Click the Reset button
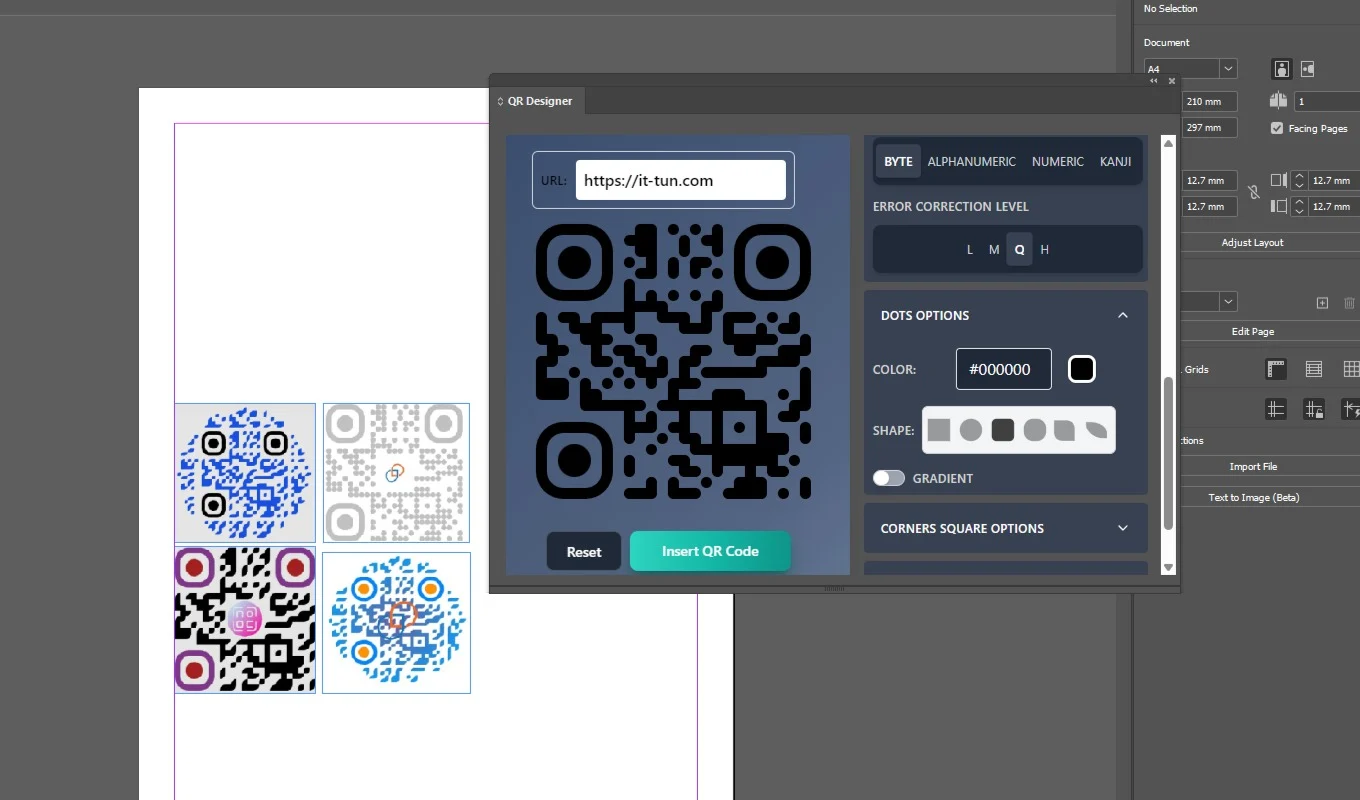1360x800 pixels. click(584, 551)
